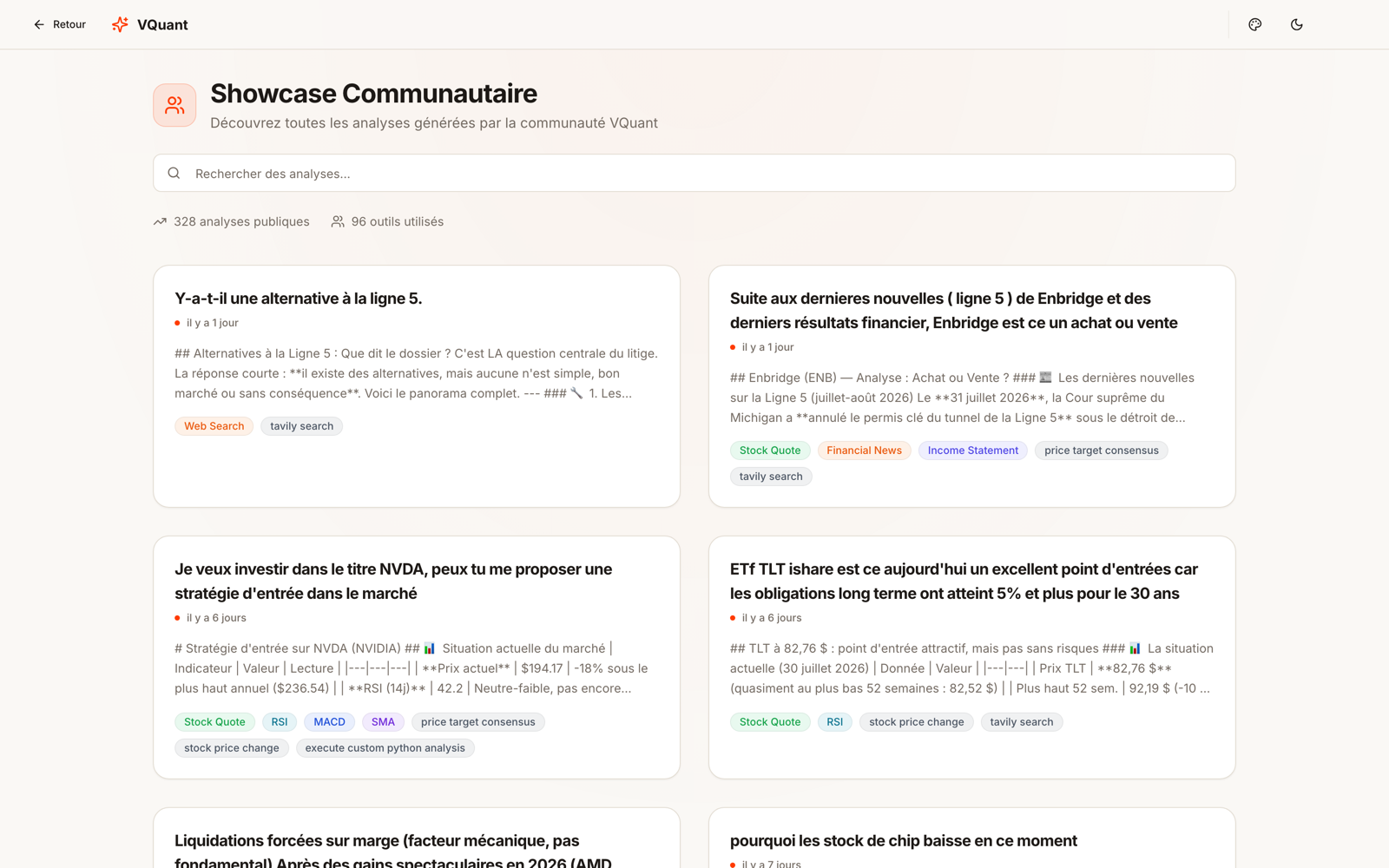Image resolution: width=1389 pixels, height=868 pixels.
Task: Click the VQuant brand name
Action: coord(162,24)
